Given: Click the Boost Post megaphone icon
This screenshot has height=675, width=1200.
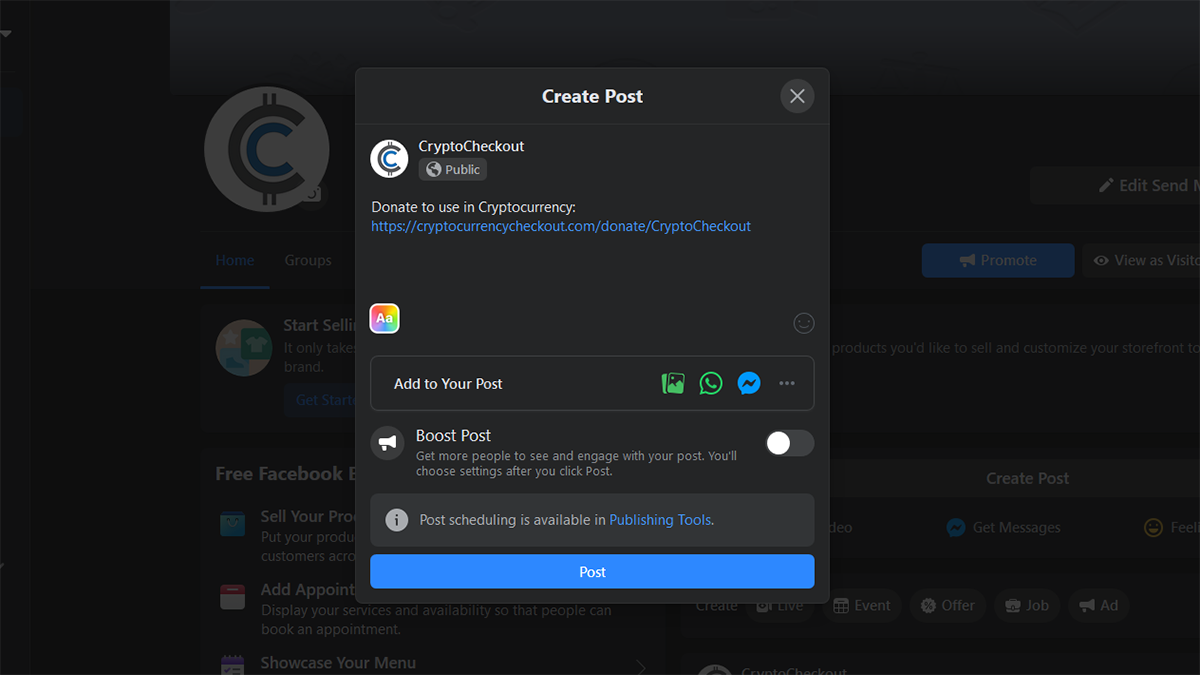Looking at the screenshot, I should 387,443.
